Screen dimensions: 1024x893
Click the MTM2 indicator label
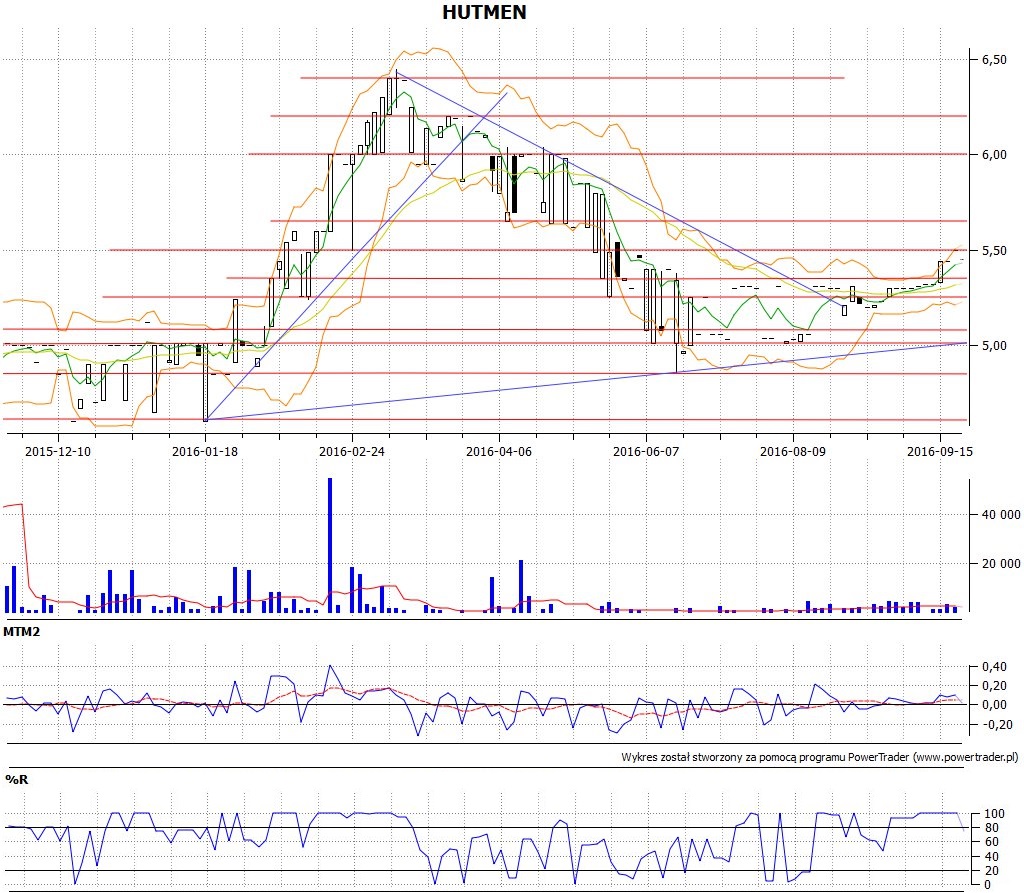22,632
